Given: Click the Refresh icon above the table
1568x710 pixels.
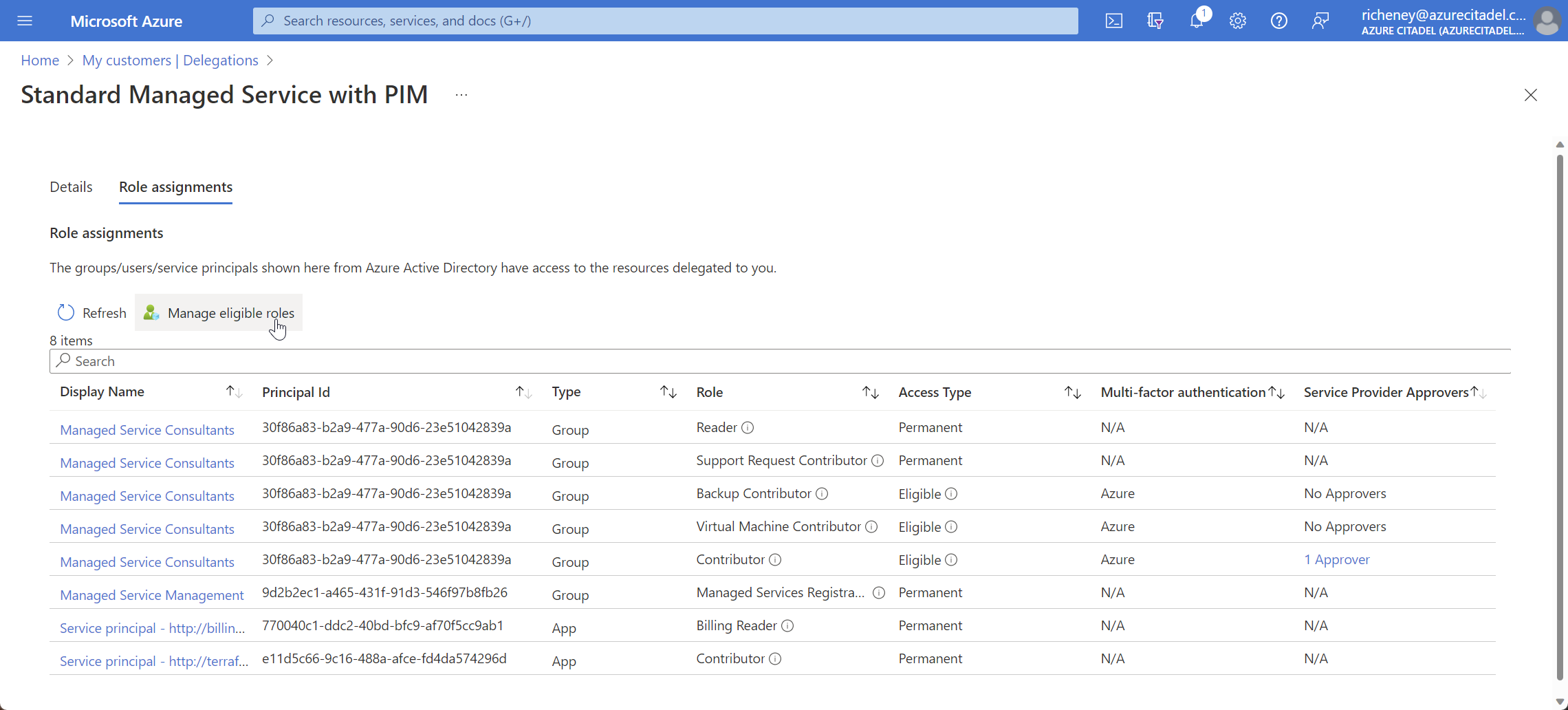Looking at the screenshot, I should [x=65, y=312].
